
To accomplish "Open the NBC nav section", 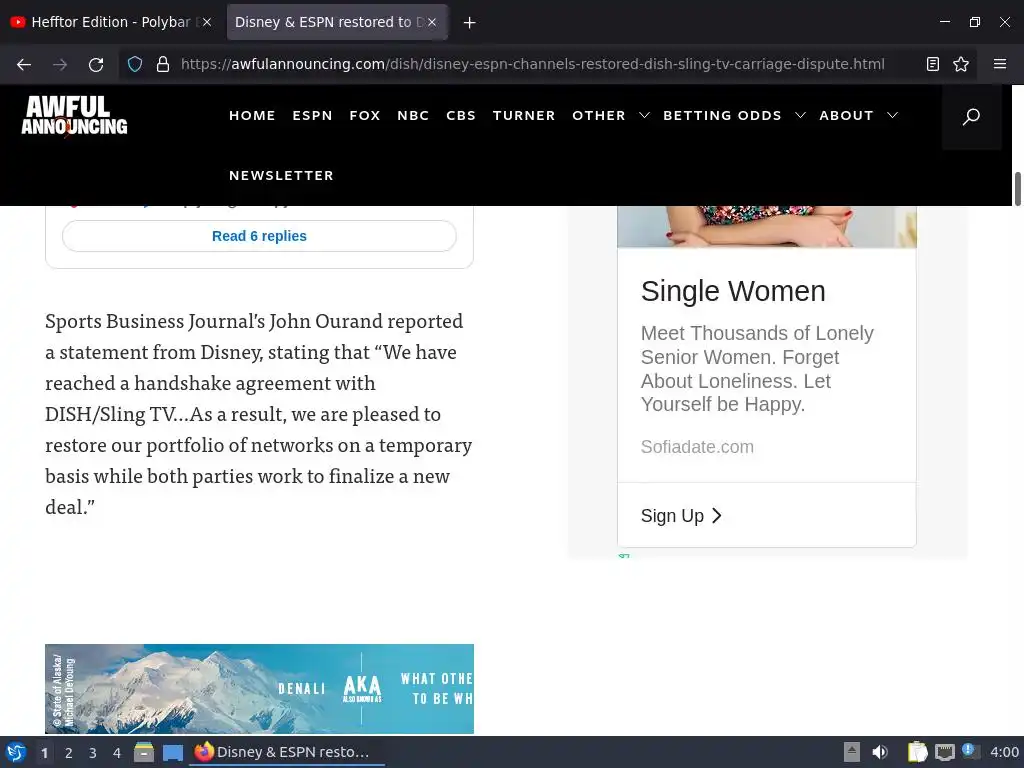I will coord(413,116).
